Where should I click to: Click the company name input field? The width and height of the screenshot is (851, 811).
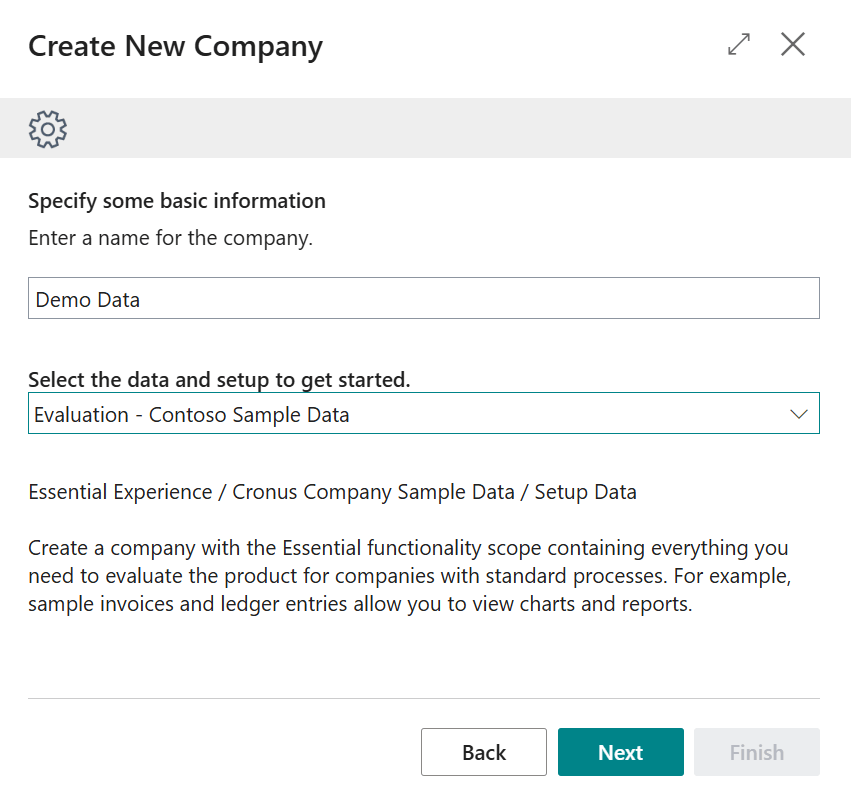(423, 299)
